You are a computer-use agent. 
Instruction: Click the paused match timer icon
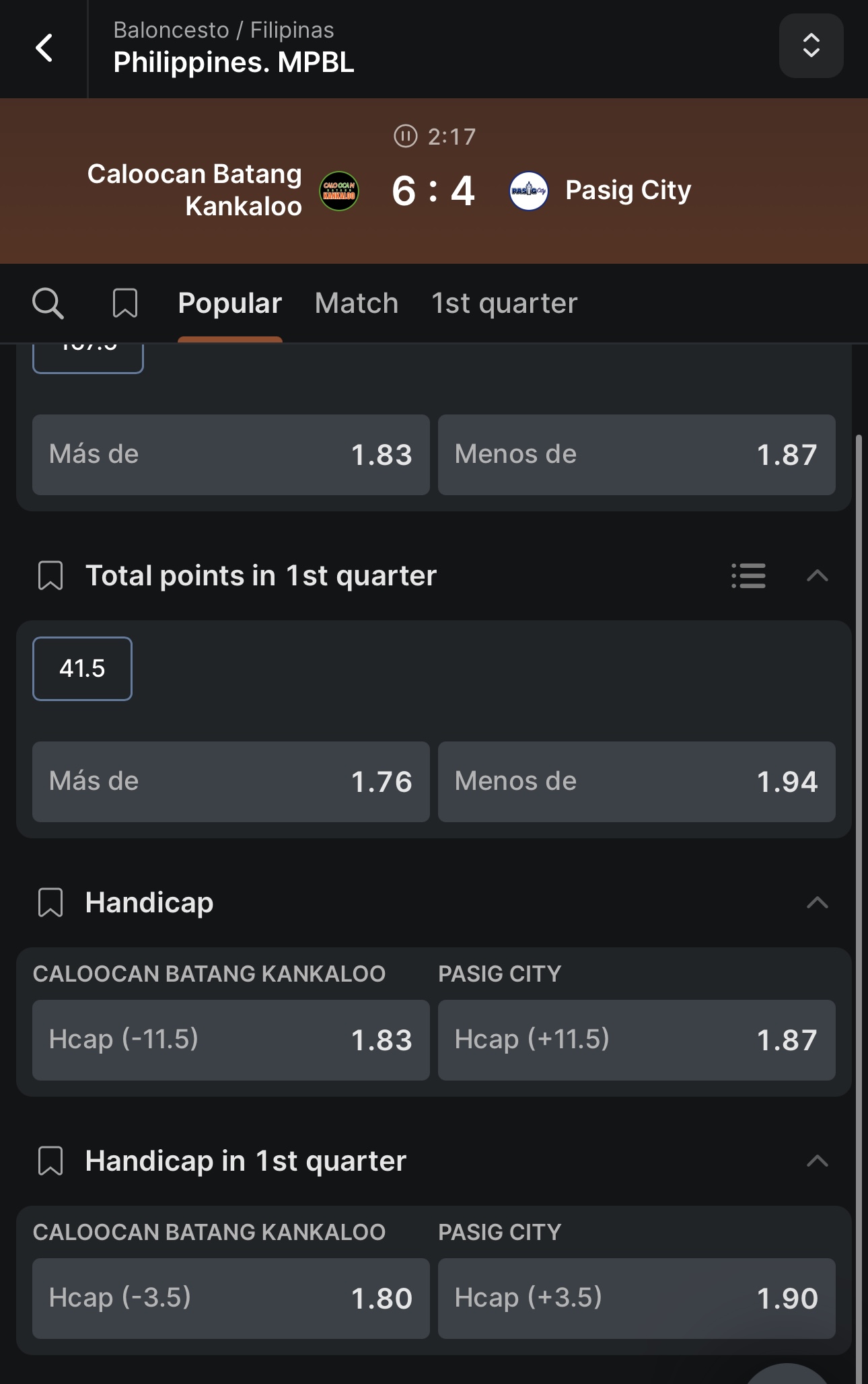coord(405,137)
